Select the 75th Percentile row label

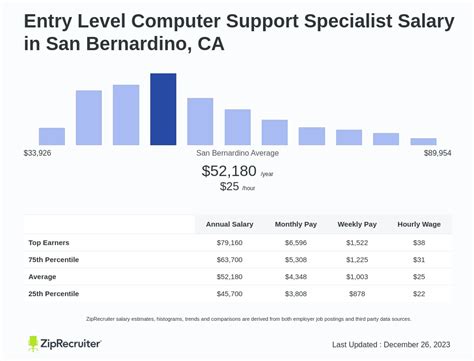(54, 260)
